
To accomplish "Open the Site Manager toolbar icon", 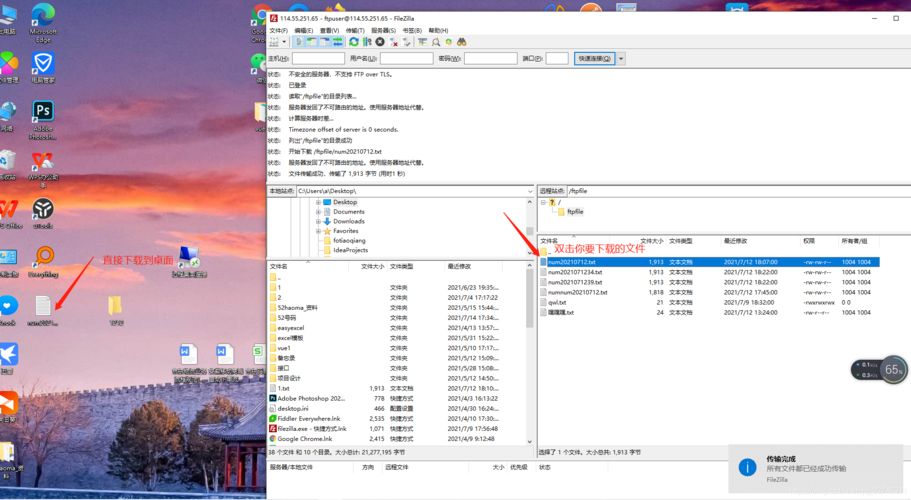I will pos(274,42).
